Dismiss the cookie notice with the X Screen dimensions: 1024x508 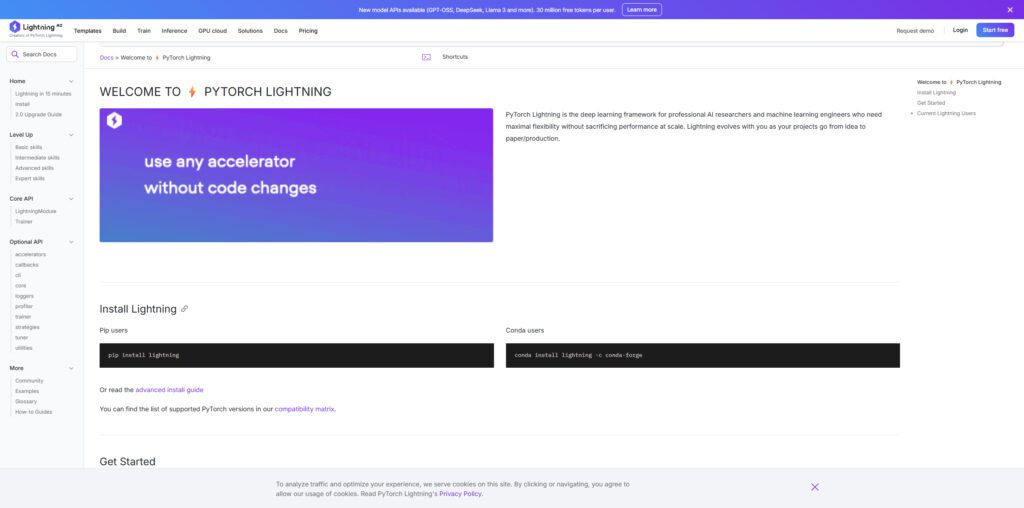click(x=815, y=487)
